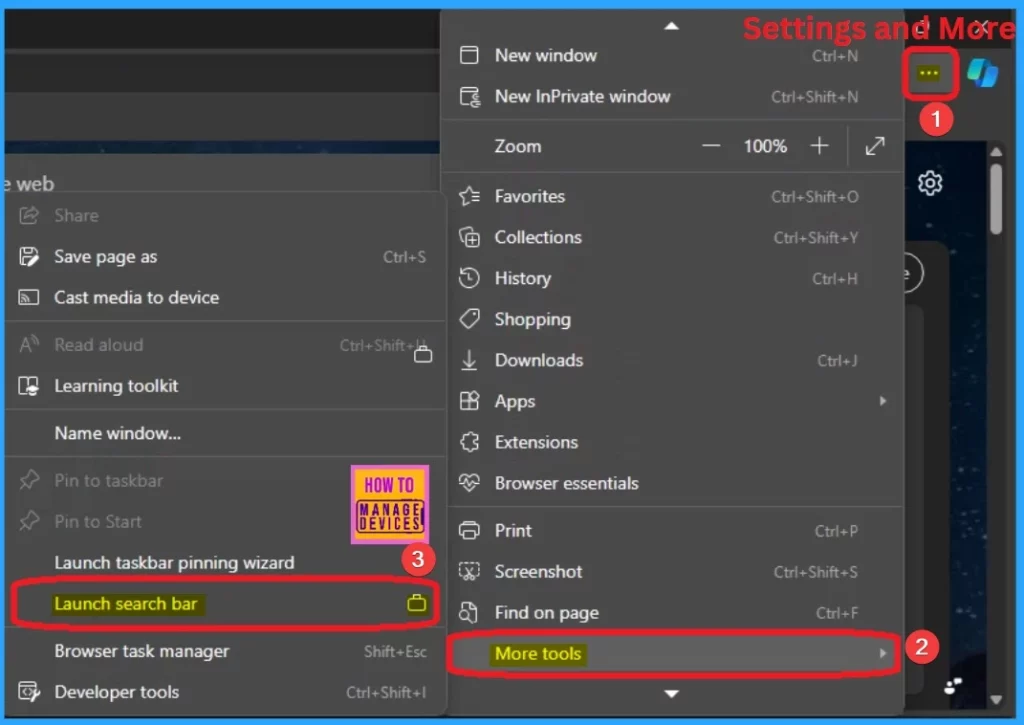Select Name window...
Screen dimensions: 1024x725
(225, 433)
